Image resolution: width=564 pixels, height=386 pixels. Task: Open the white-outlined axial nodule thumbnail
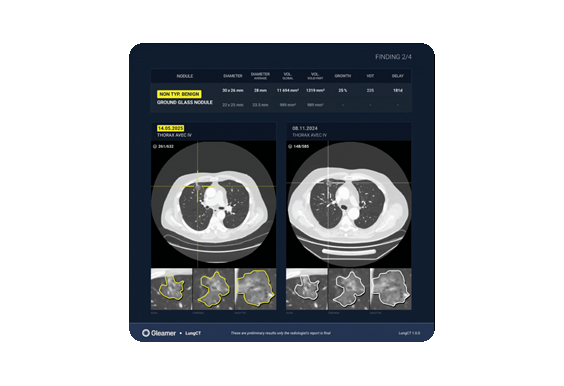tap(306, 289)
